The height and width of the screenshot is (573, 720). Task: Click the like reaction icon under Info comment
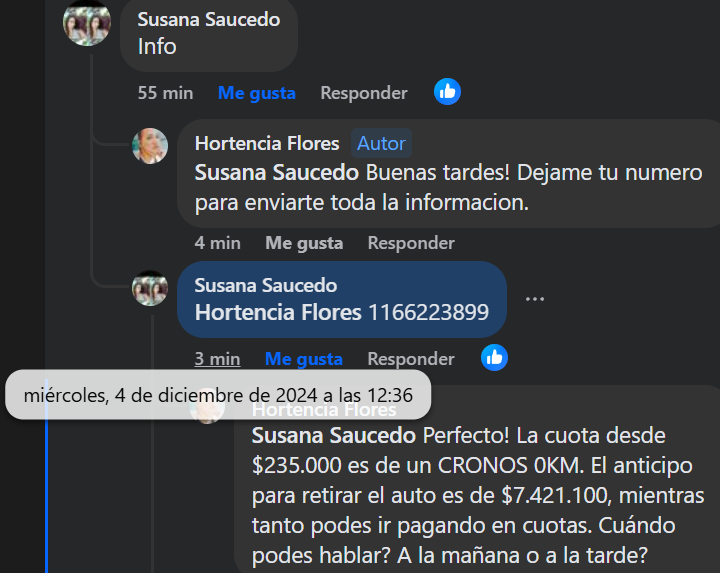click(x=447, y=92)
